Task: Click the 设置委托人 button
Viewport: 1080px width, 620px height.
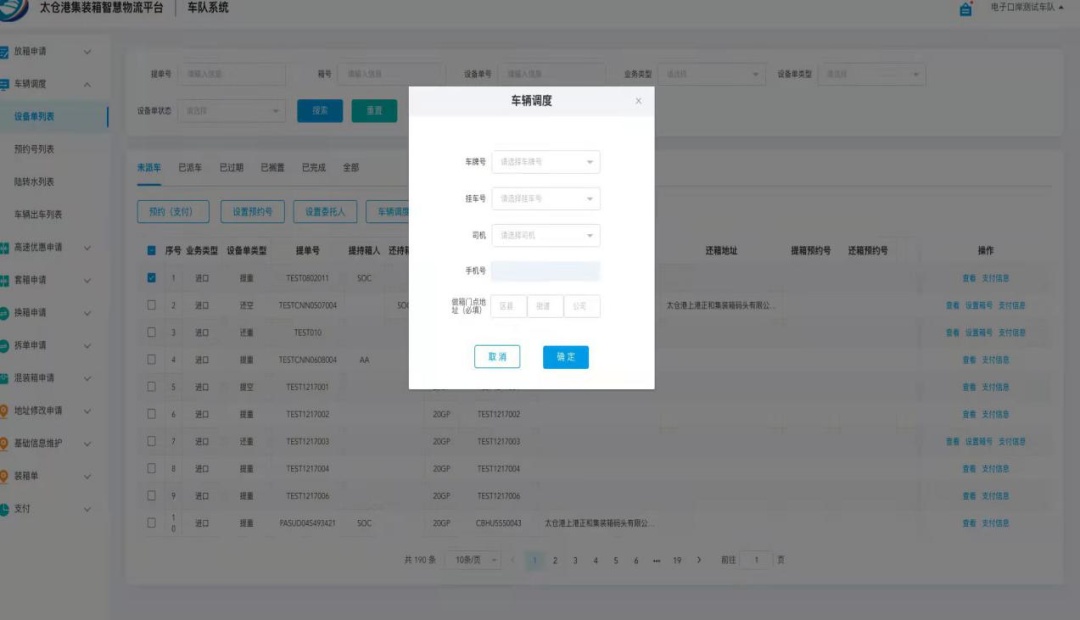Action: (x=325, y=211)
